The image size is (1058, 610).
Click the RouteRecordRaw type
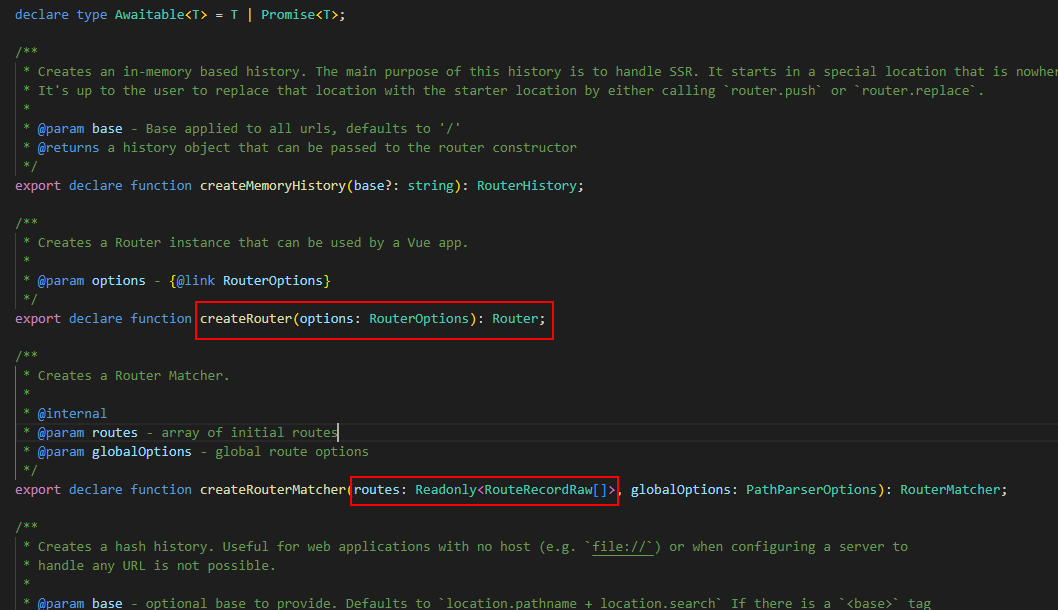pos(538,490)
